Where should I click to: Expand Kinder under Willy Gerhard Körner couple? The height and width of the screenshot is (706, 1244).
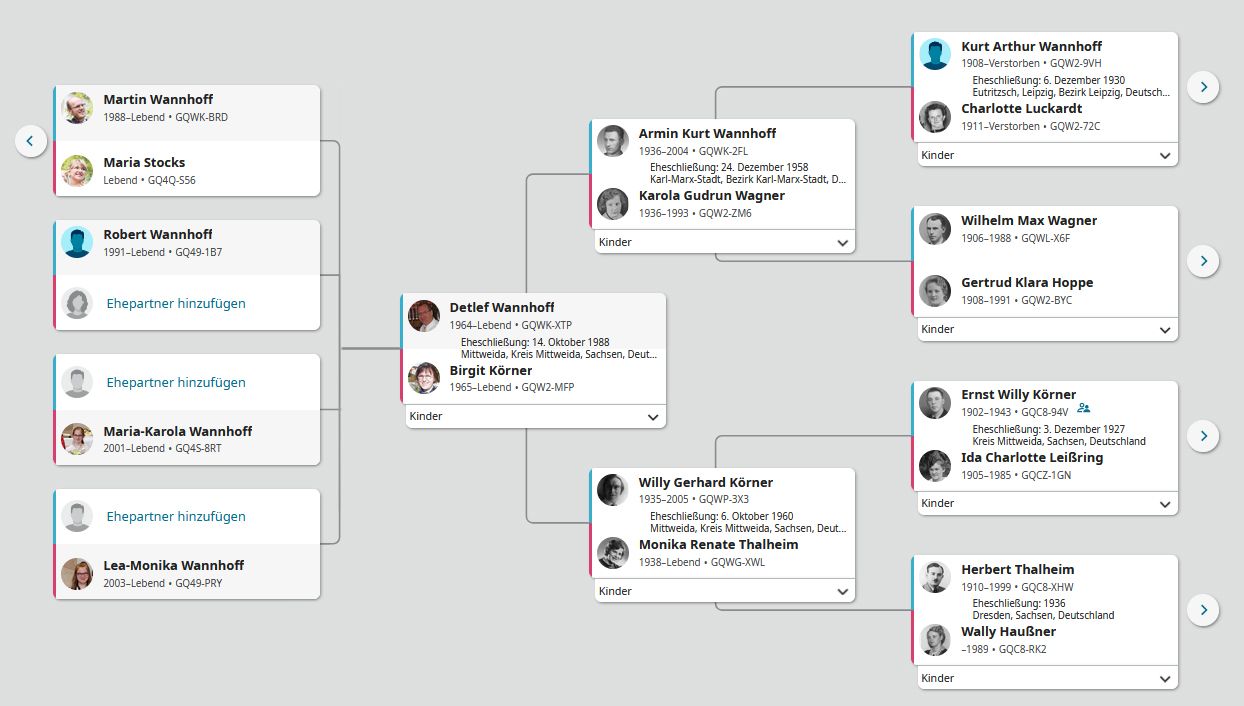click(725, 591)
